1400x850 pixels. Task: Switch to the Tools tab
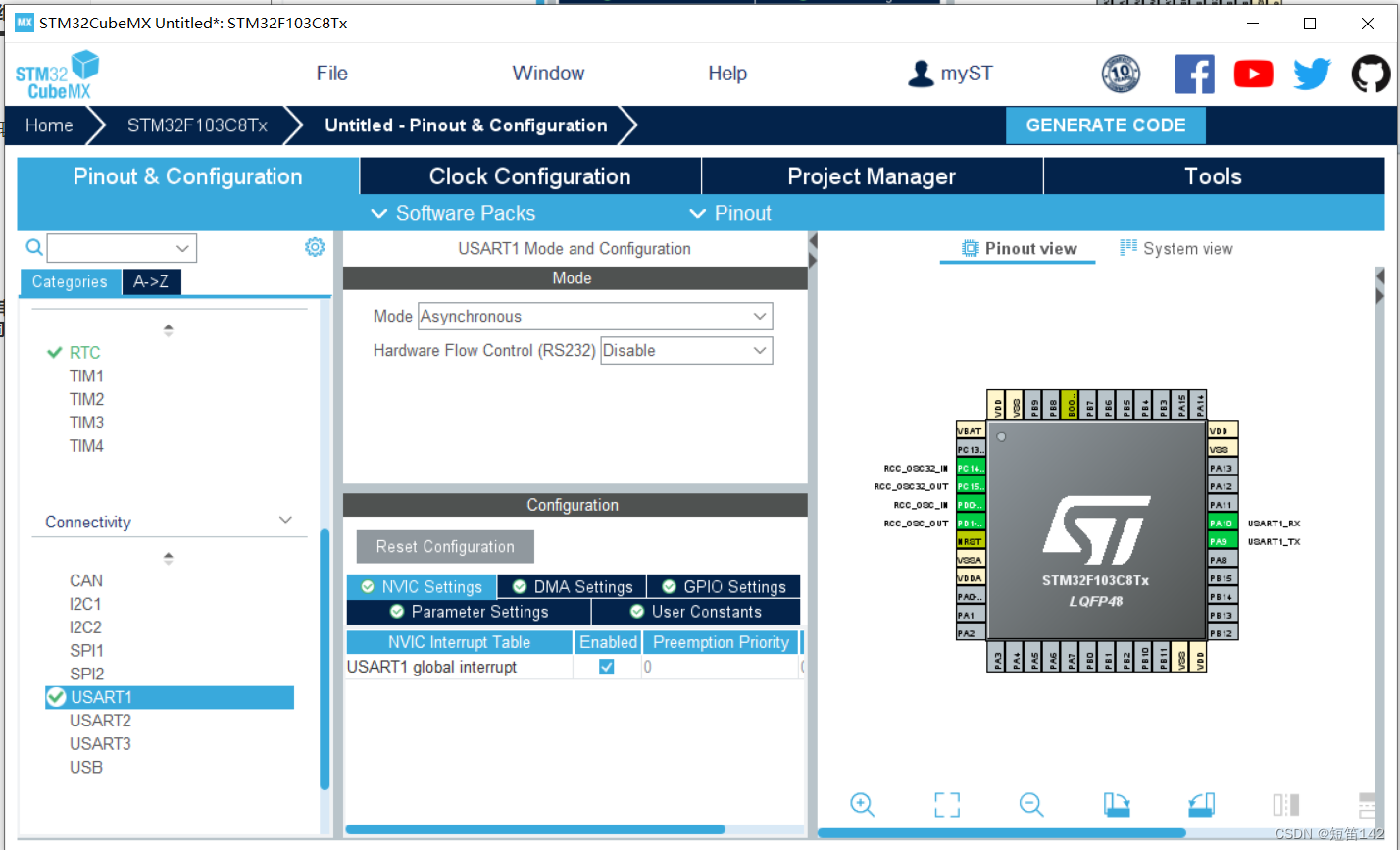[x=1214, y=176]
